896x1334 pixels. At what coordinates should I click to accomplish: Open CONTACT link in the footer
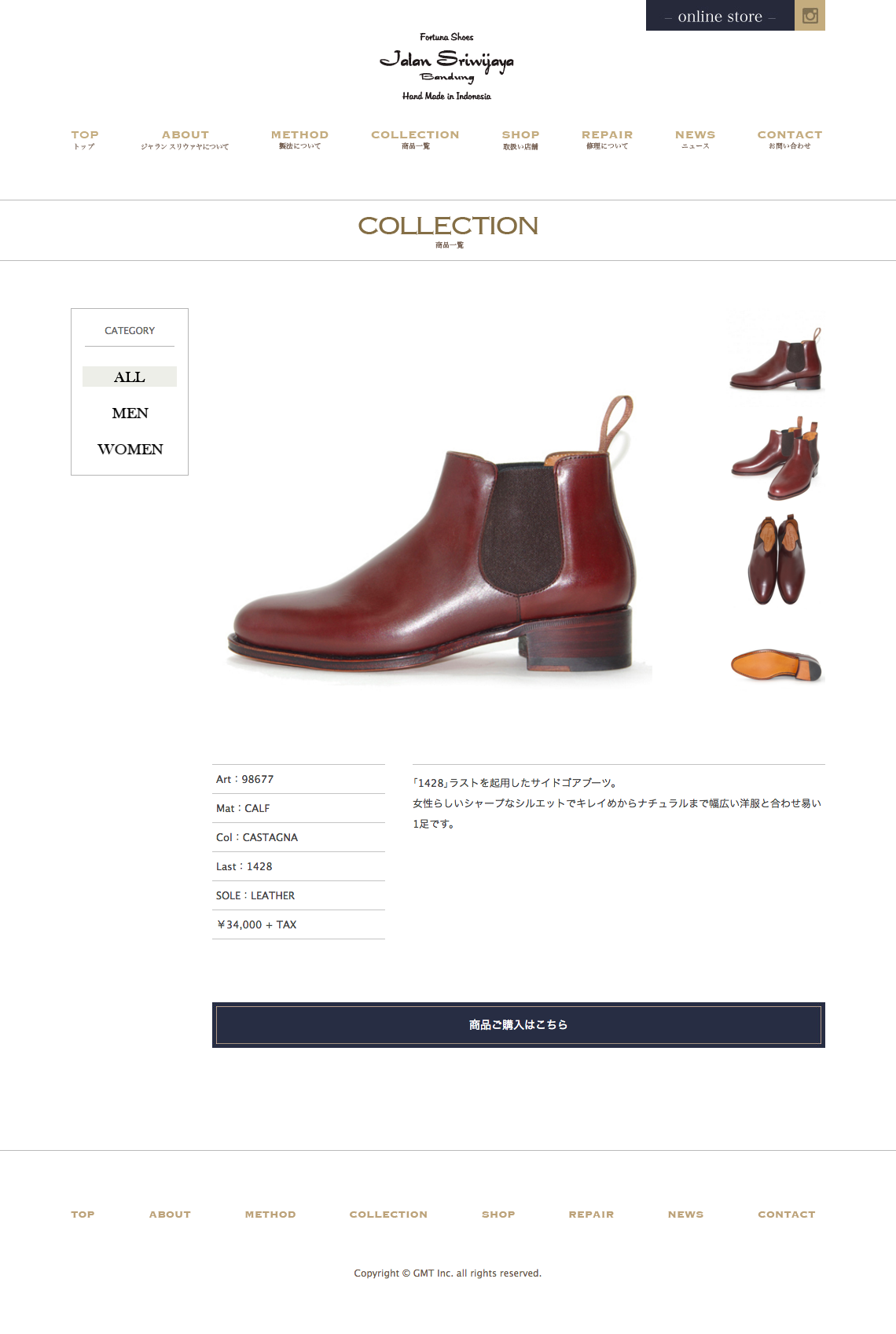[x=786, y=1215]
